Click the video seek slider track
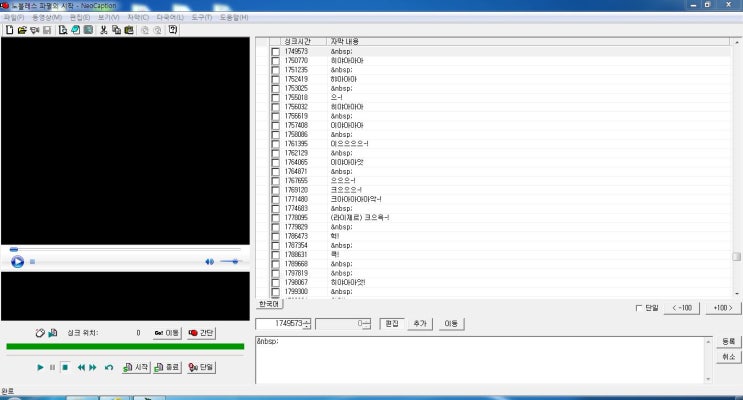 (x=125, y=249)
